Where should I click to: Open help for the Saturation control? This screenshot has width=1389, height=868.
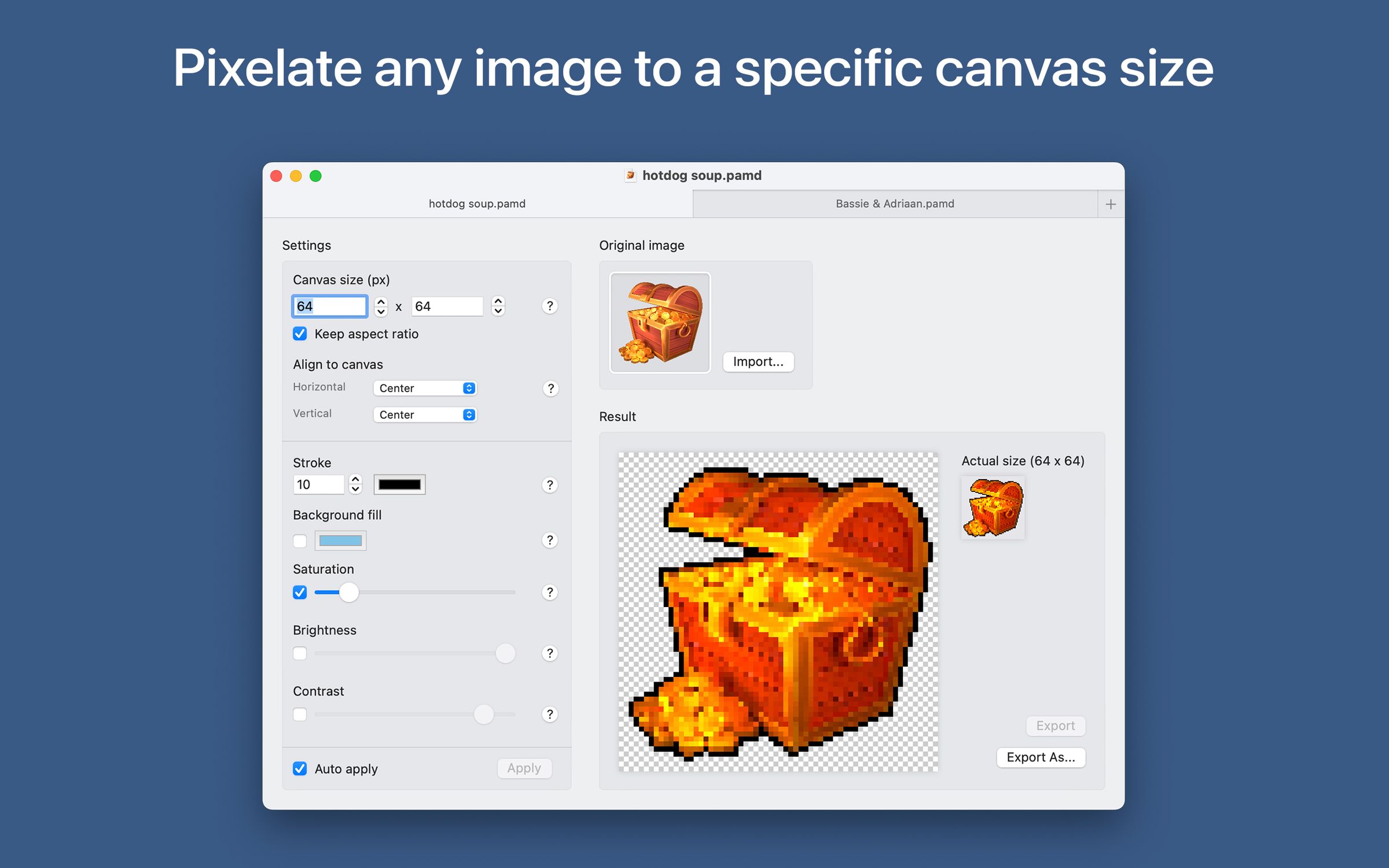point(549,592)
